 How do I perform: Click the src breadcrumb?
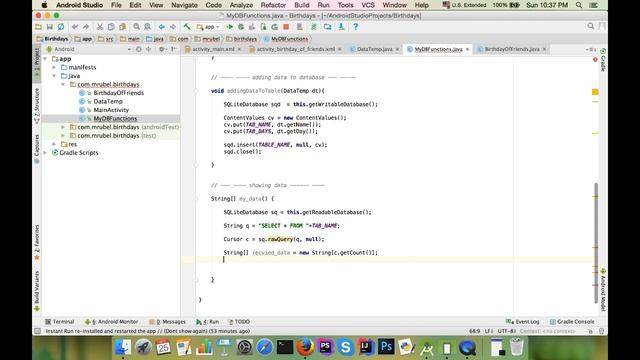(106, 39)
